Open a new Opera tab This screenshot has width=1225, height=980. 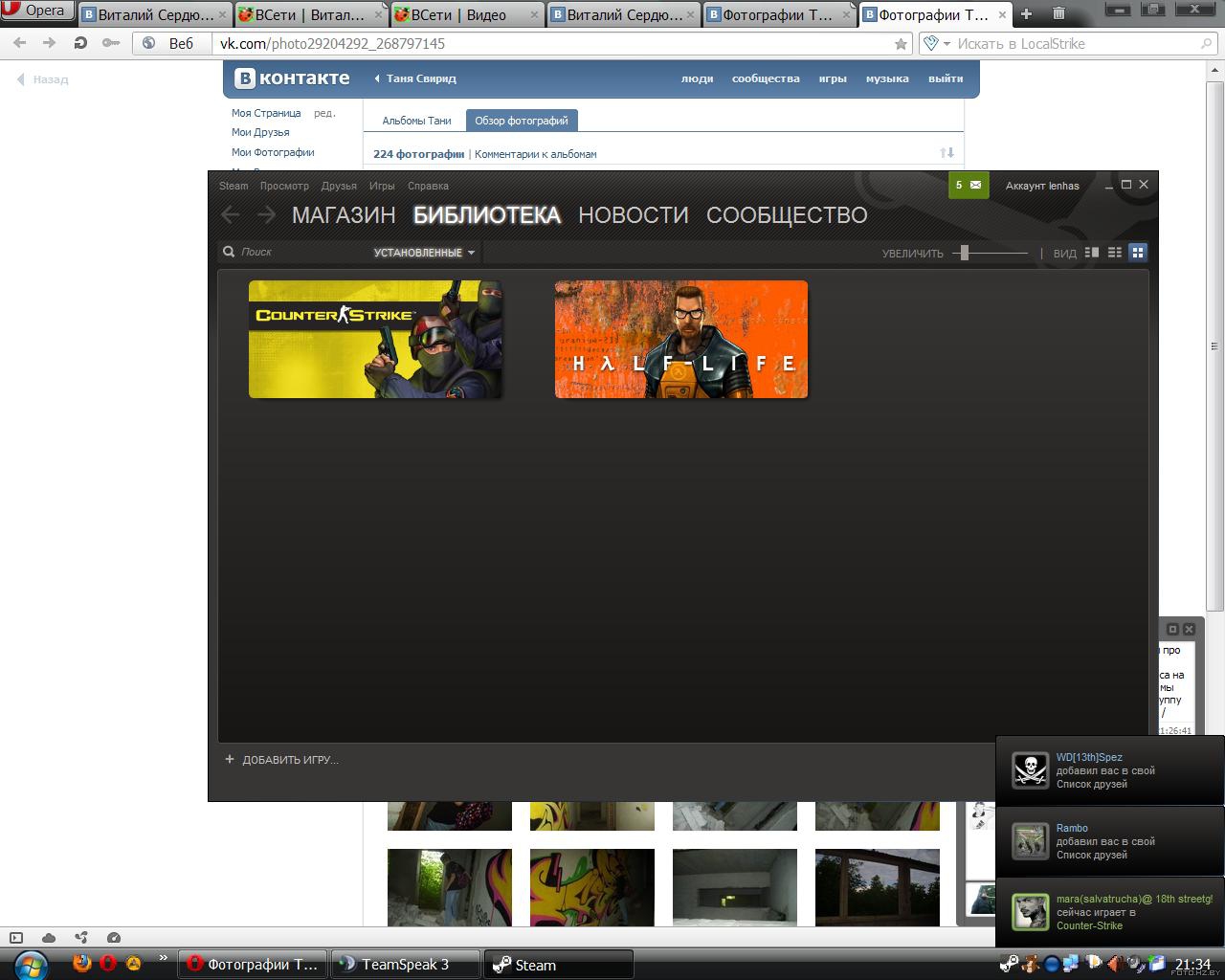click(x=1026, y=13)
